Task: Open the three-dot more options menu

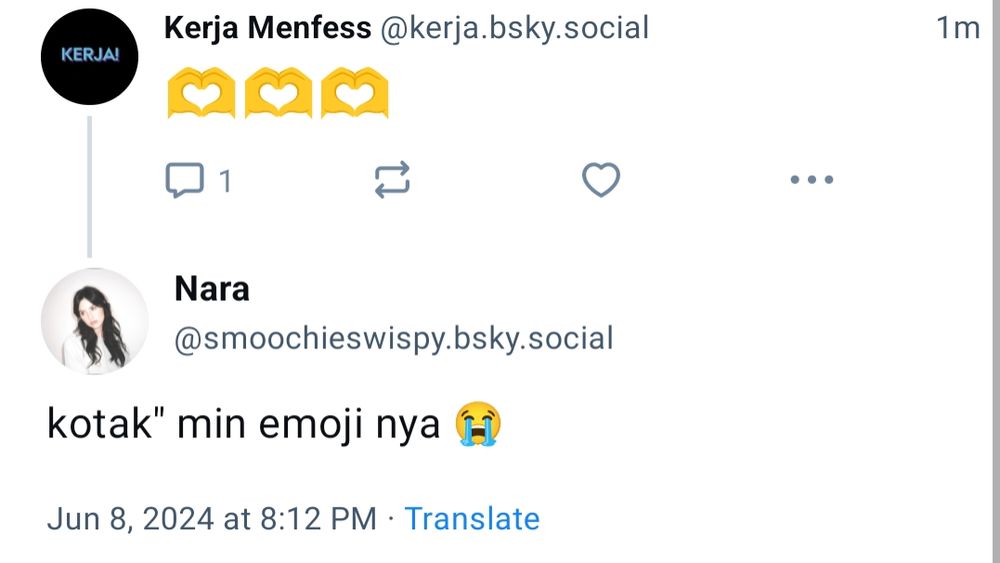Action: [x=811, y=181]
